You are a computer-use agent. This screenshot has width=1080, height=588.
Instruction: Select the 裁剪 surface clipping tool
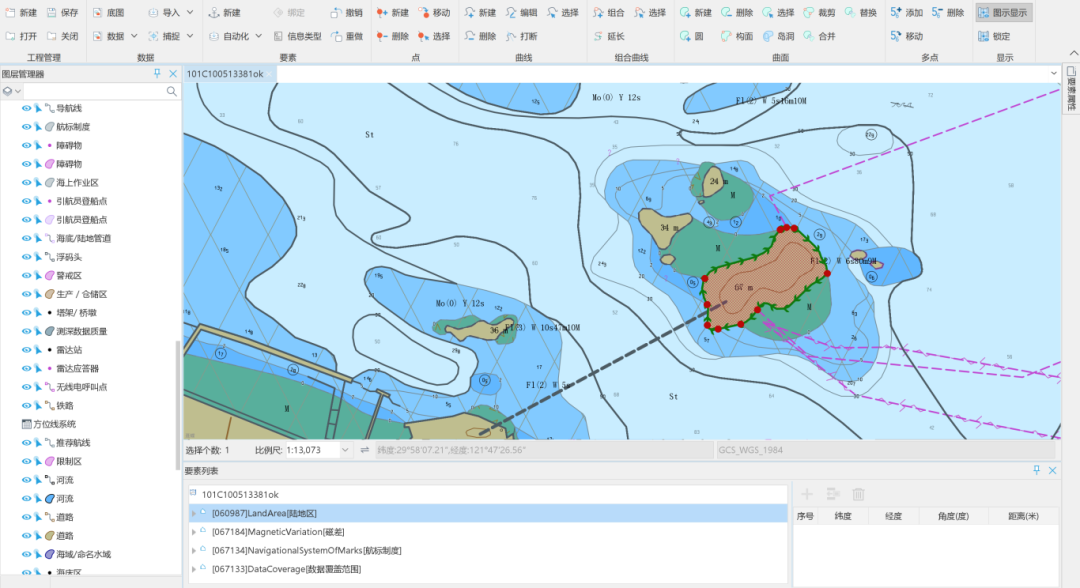(818, 13)
